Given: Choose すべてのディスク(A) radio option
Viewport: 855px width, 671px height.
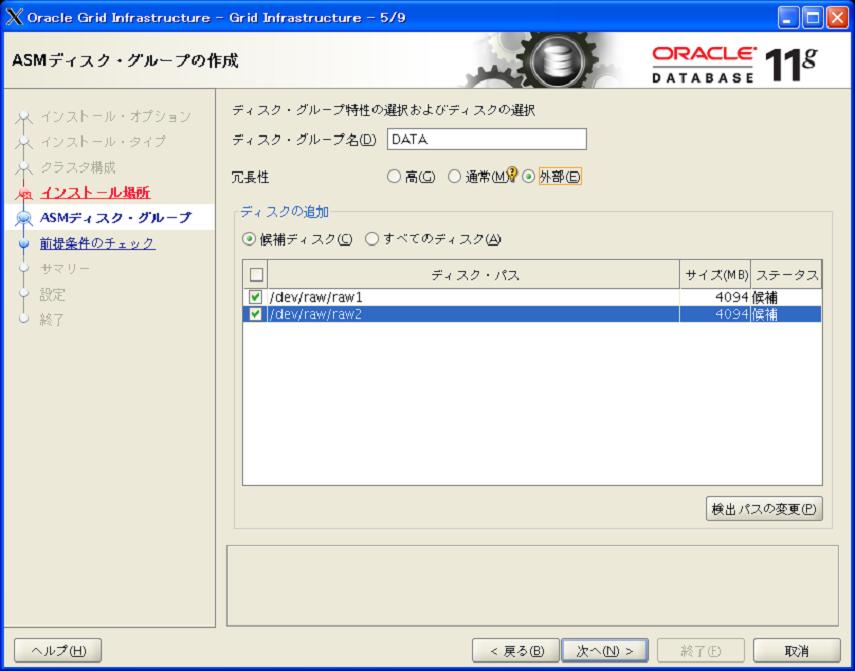Looking at the screenshot, I should 372,239.
